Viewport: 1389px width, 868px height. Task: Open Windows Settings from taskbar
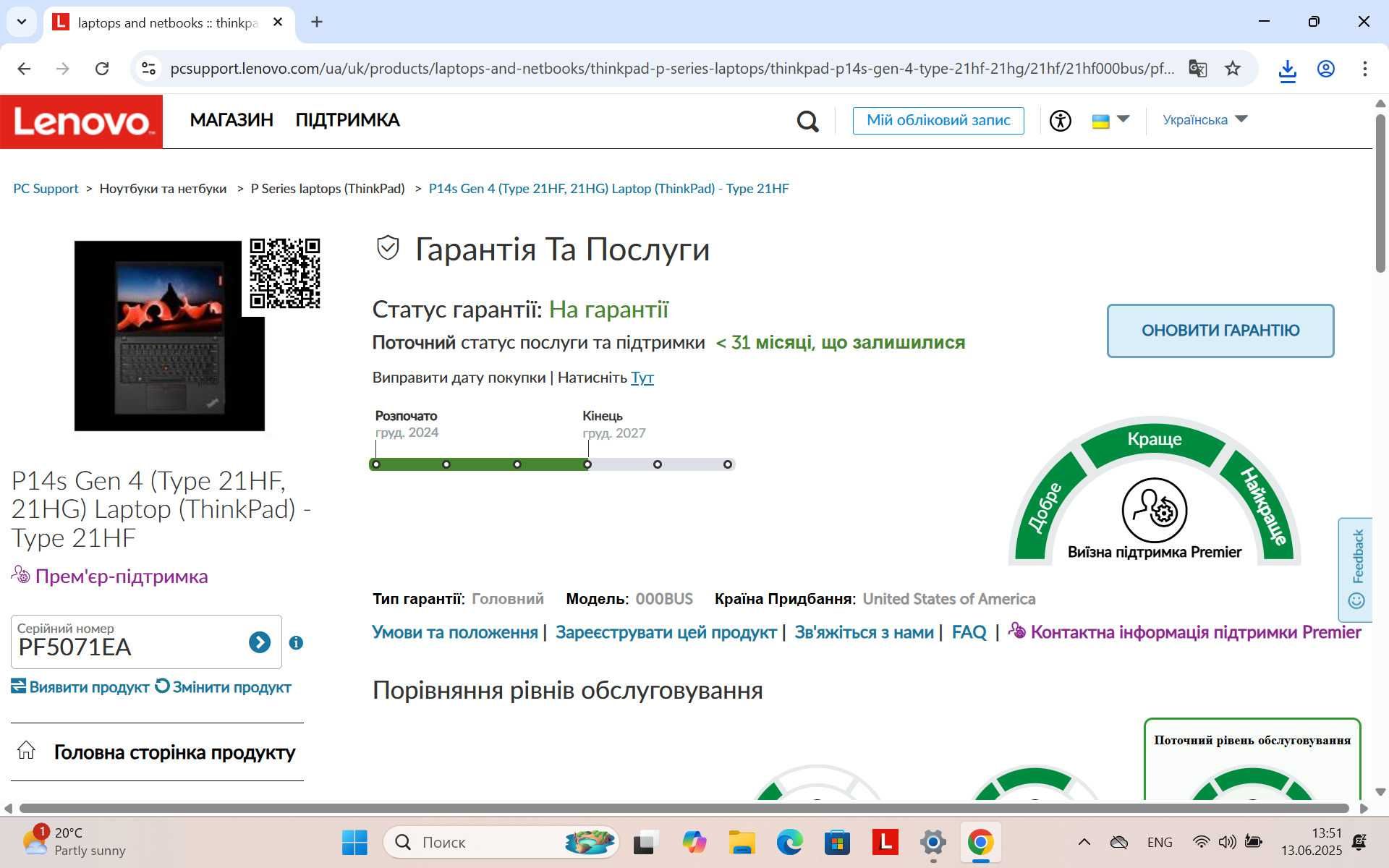[933, 842]
